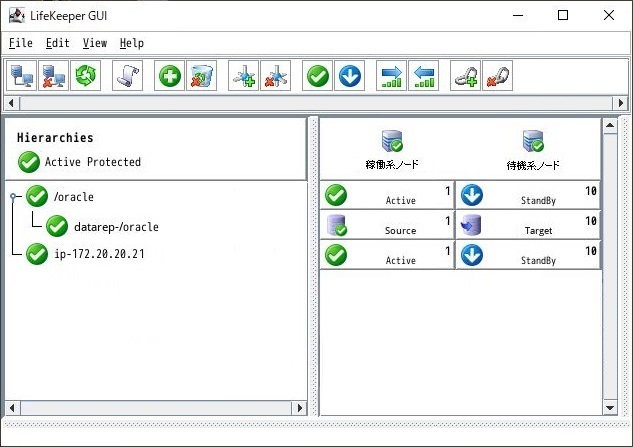Click the toolbar scrollbar left arrow
The height and width of the screenshot is (447, 633).
pos(11,103)
